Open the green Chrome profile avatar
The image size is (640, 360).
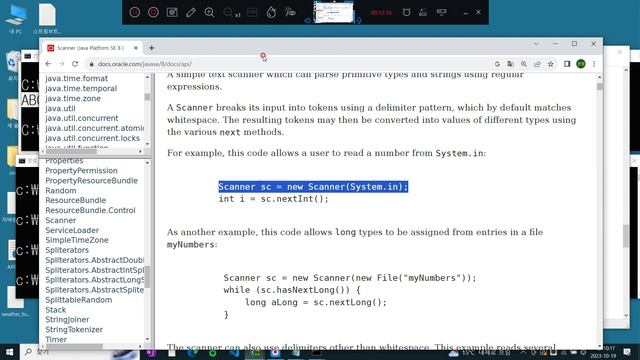581,64
